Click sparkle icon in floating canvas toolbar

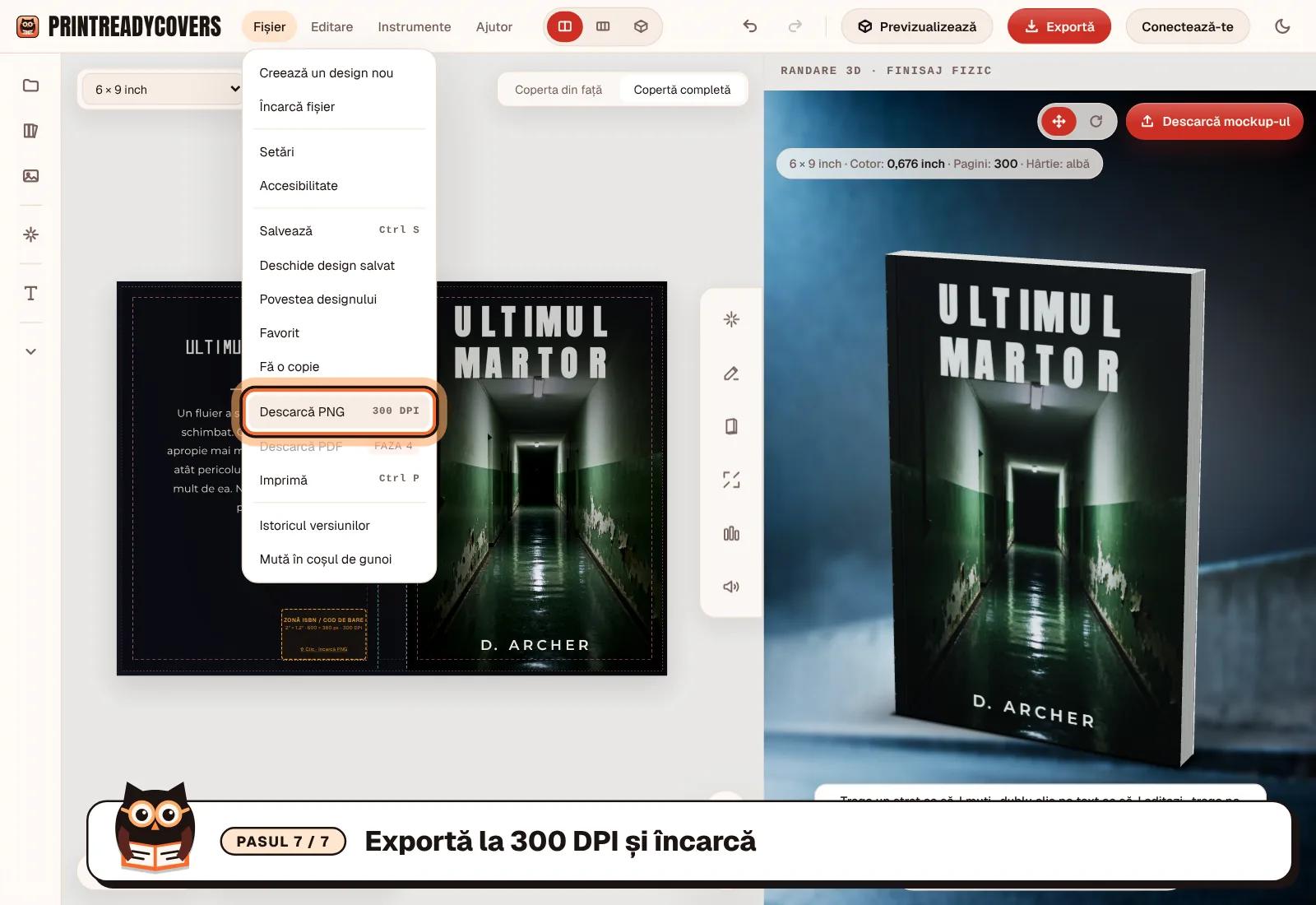click(731, 319)
